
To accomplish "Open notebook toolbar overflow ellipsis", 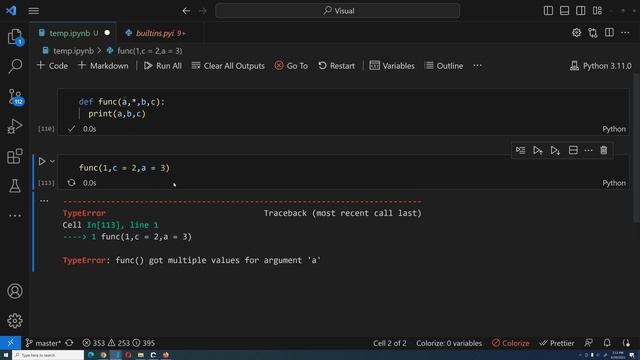I will 477,66.
